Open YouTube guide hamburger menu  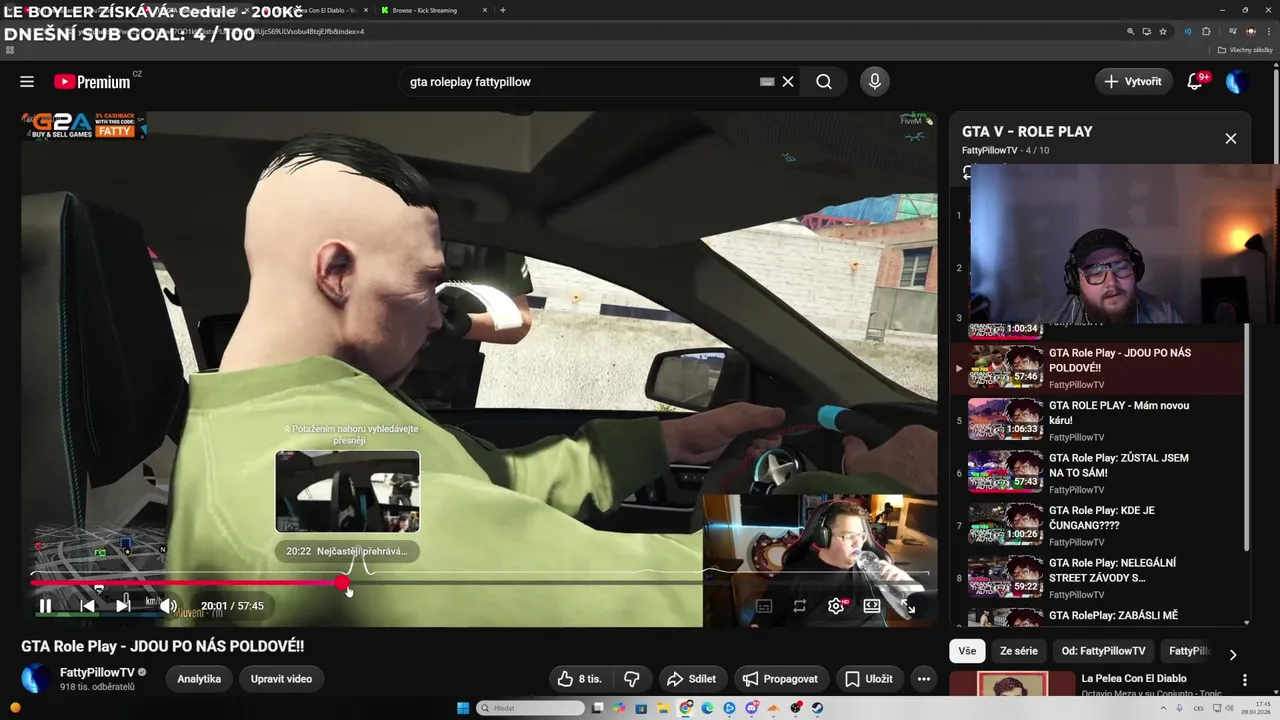pyautogui.click(x=27, y=82)
